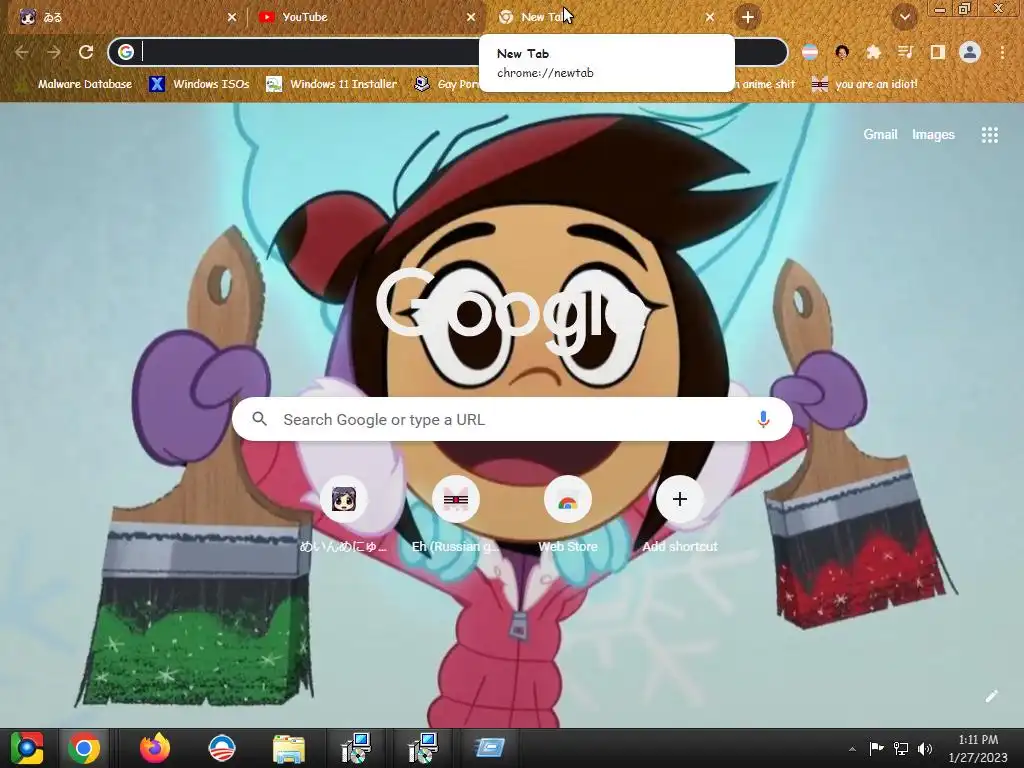Open the 'Eh (Russian g...' shortcut tile
This screenshot has width=1024, height=768.
click(456, 516)
